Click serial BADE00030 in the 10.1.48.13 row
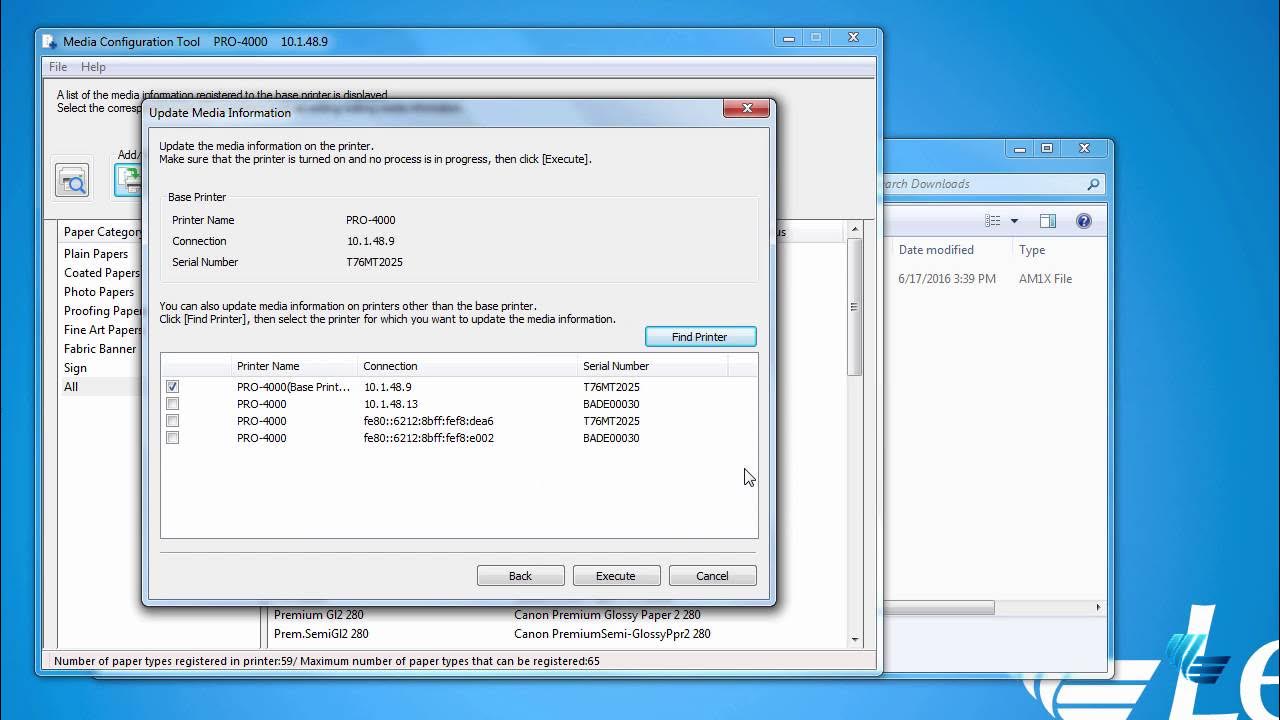The height and width of the screenshot is (720, 1280). tap(611, 404)
